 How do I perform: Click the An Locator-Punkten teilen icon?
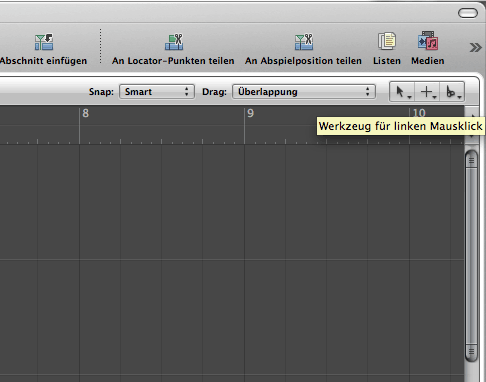point(174,42)
